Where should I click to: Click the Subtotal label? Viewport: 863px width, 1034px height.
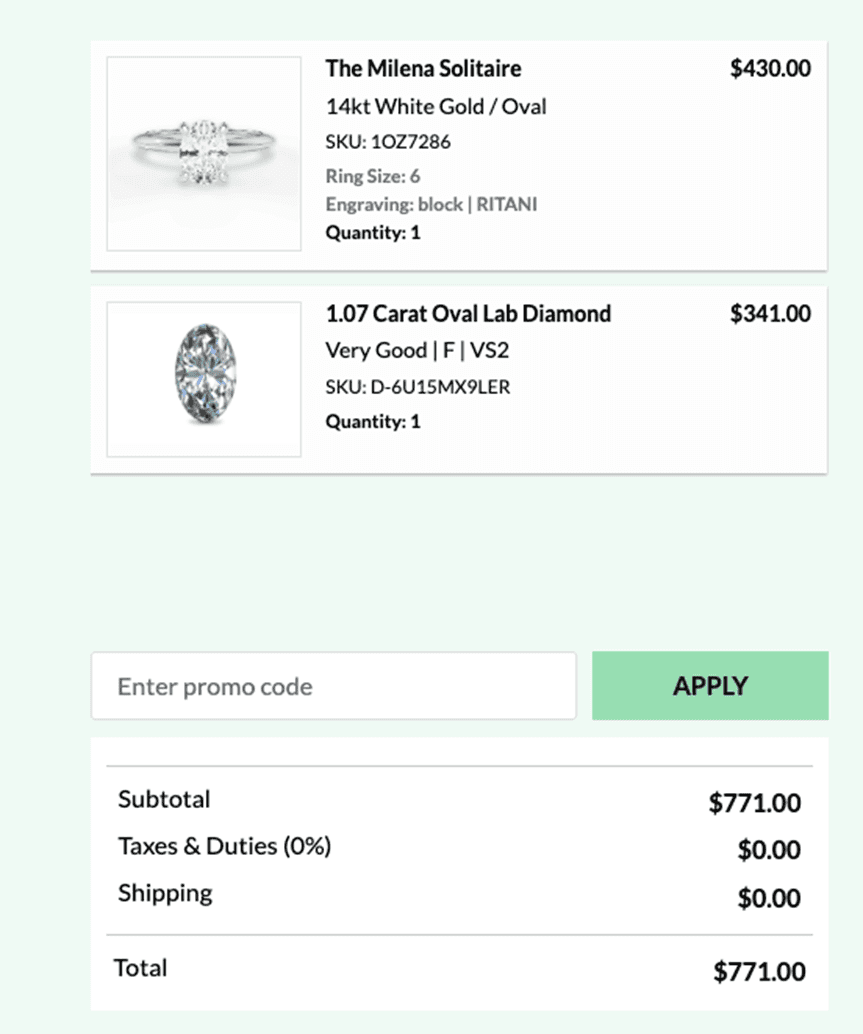[164, 799]
